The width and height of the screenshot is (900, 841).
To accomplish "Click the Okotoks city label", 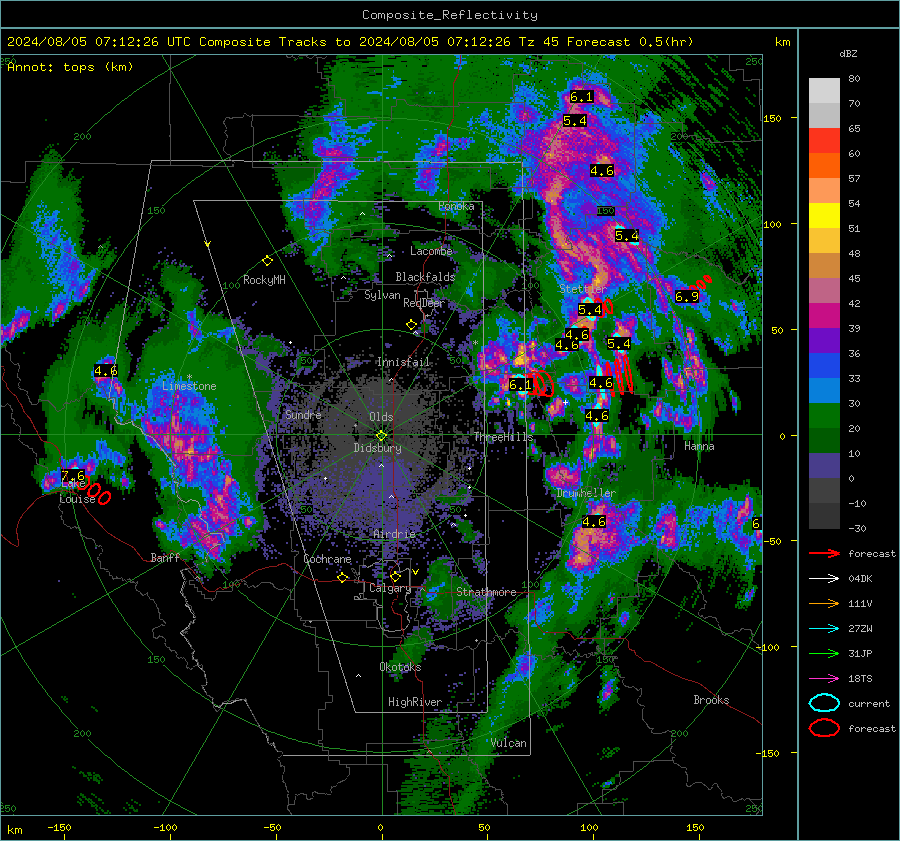I will 400,667.
